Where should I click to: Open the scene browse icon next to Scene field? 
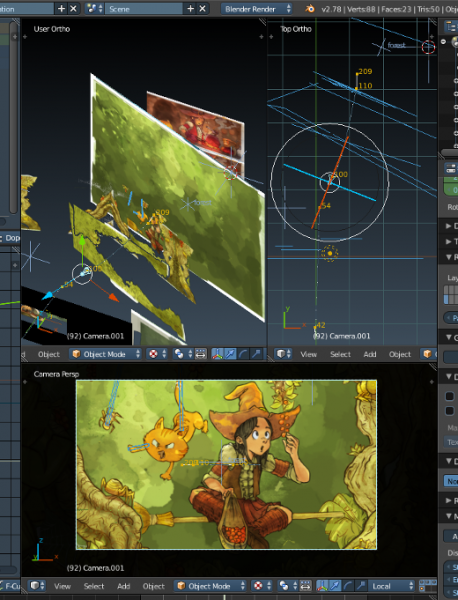click(x=94, y=8)
